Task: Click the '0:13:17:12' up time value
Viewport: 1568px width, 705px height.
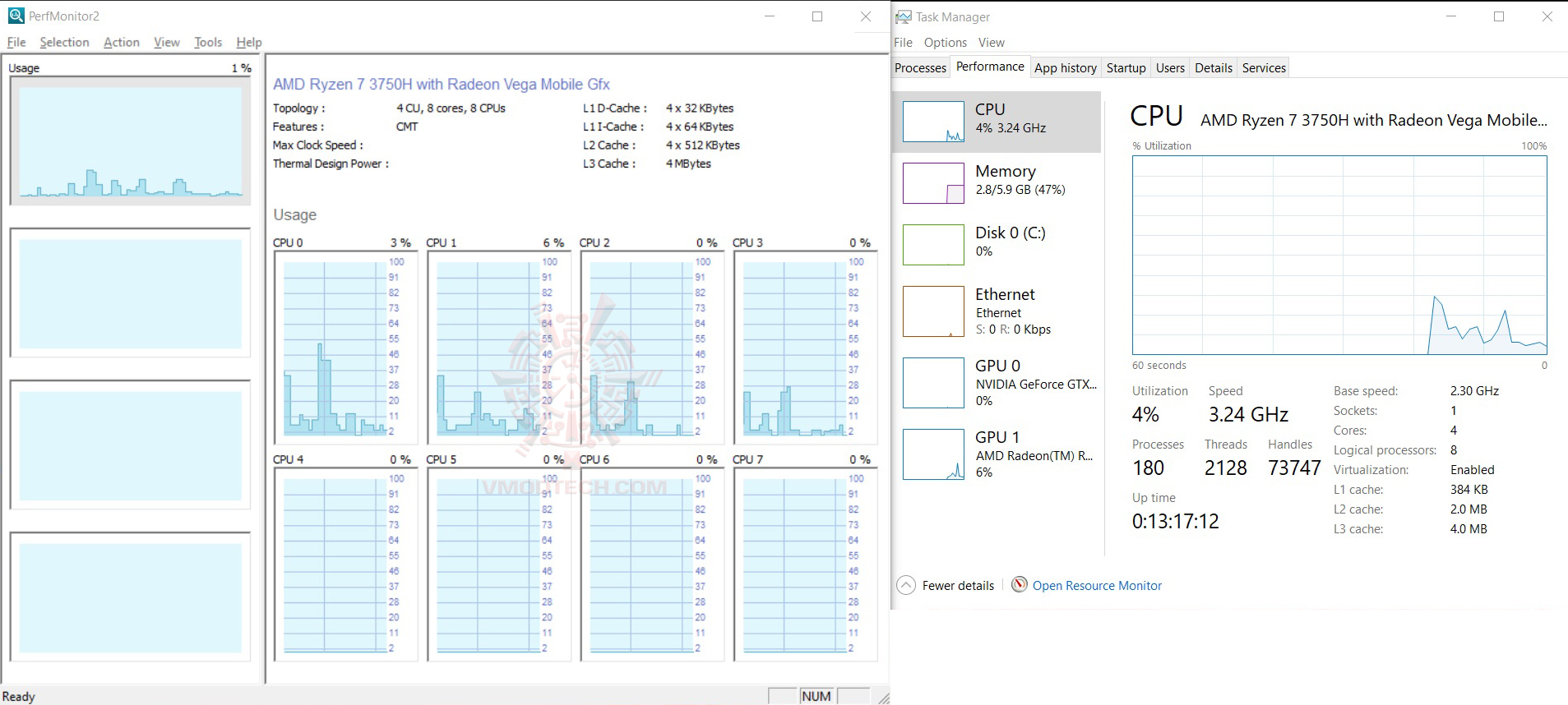Action: coord(1176,522)
